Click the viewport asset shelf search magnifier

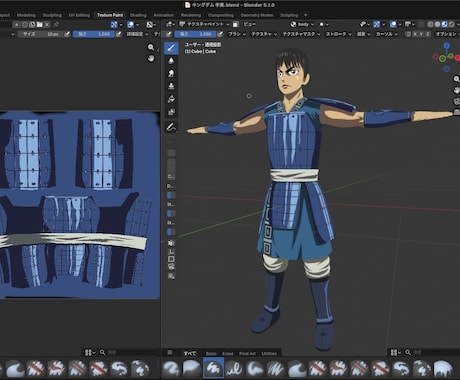tap(408, 352)
